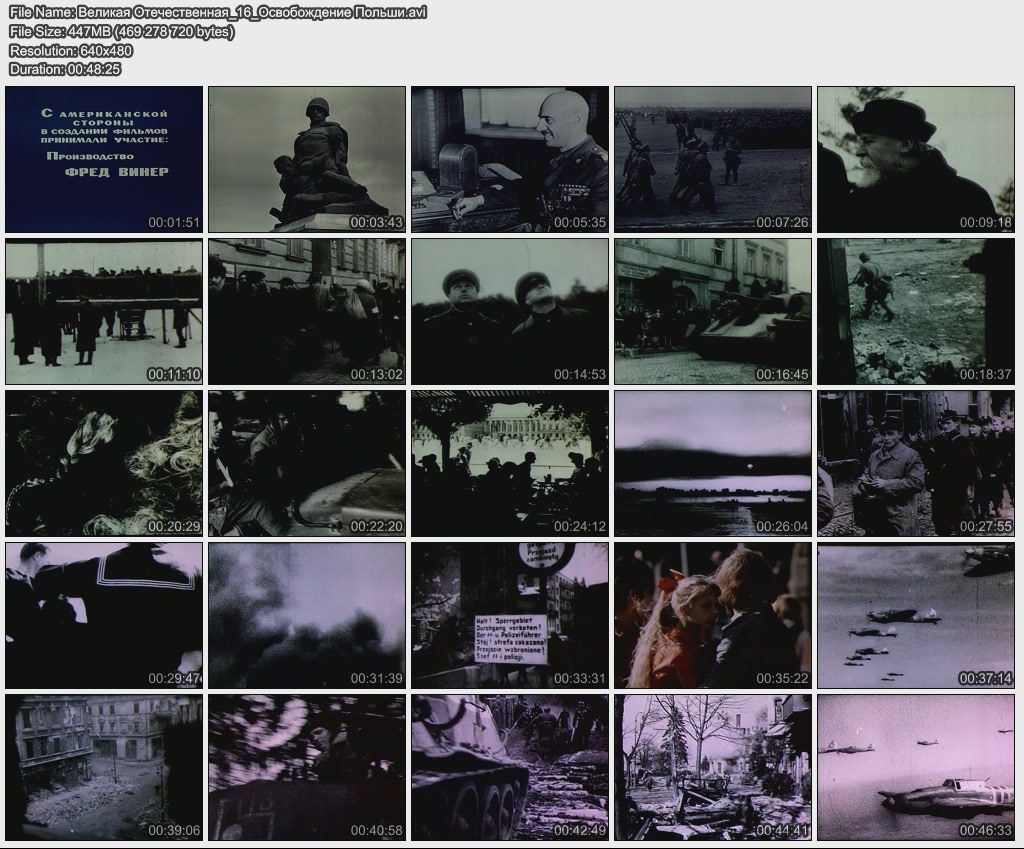Select the tank on street thumbnail at 00:16:45

point(713,311)
